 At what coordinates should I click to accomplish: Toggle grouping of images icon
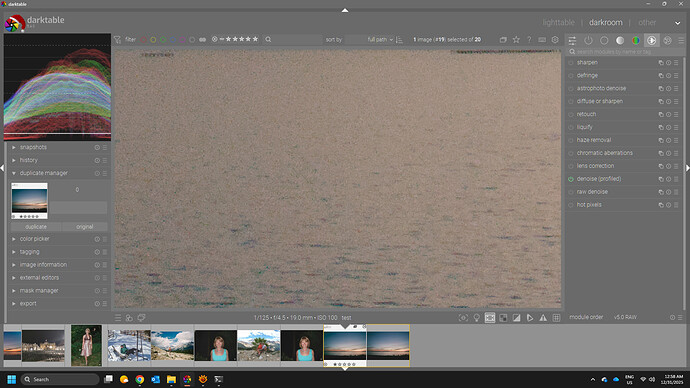pos(503,40)
